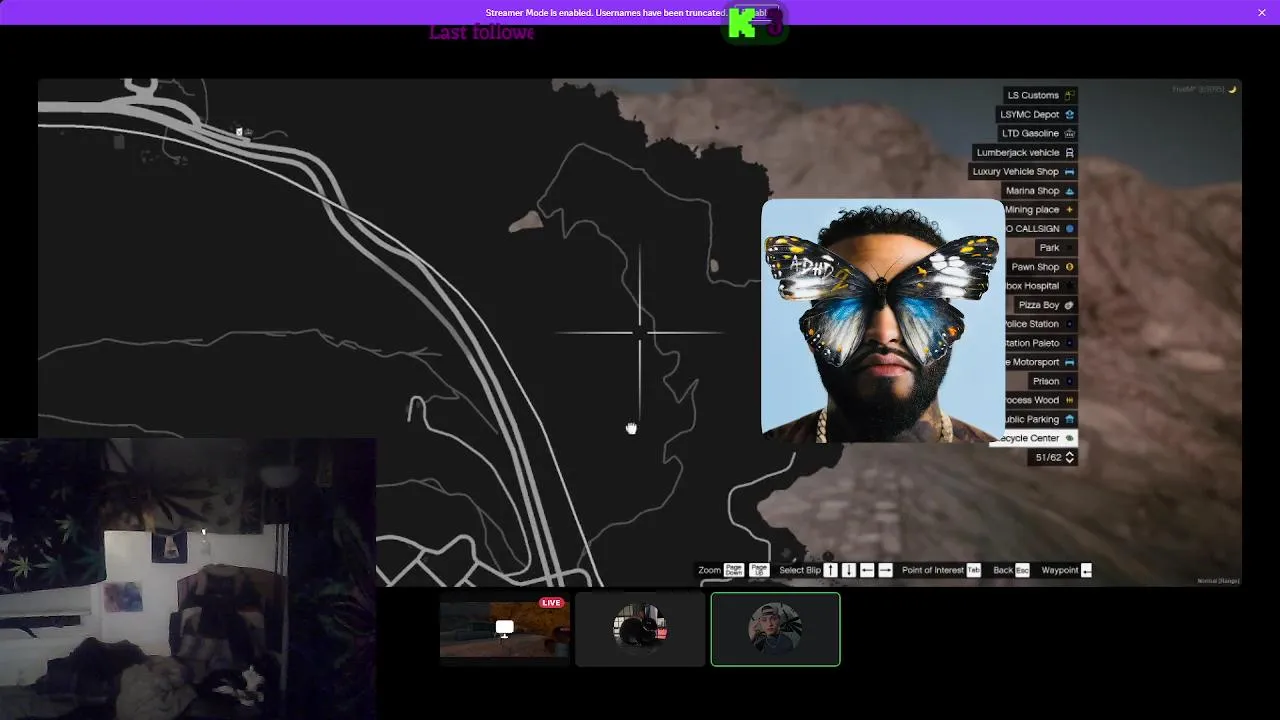Click the left arrow Select Blip key

(867, 570)
